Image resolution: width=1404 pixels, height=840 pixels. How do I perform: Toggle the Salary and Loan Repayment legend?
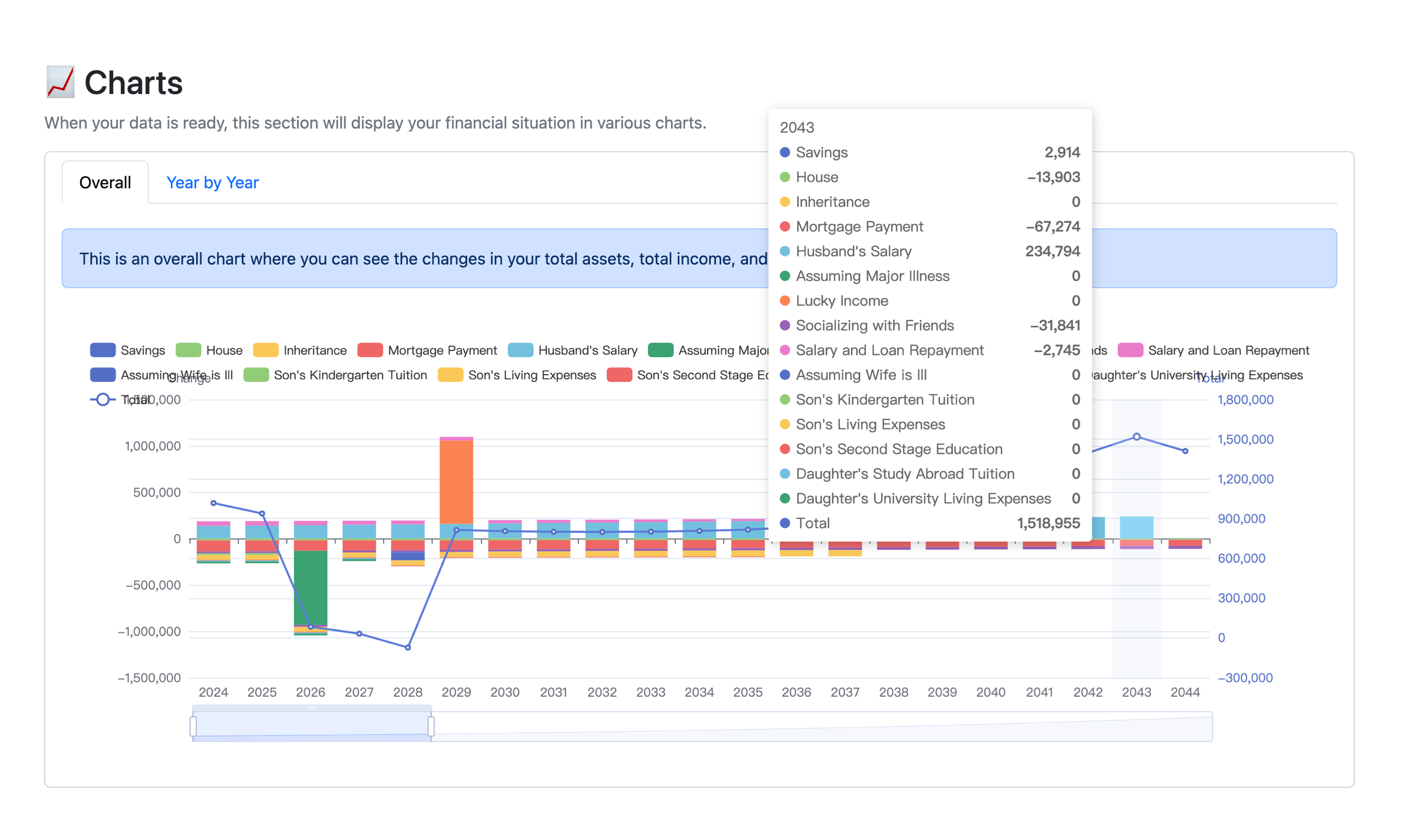coord(1130,350)
